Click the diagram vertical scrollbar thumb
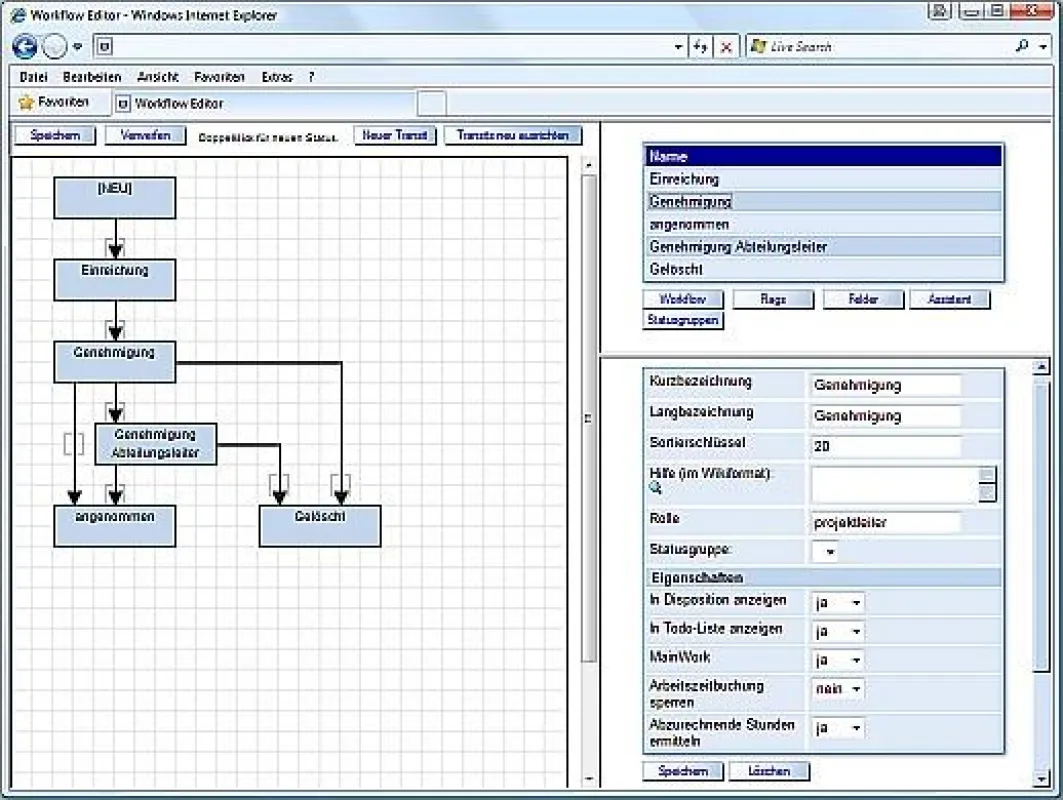Image resolution: width=1063 pixels, height=800 pixels. pyautogui.click(x=588, y=417)
